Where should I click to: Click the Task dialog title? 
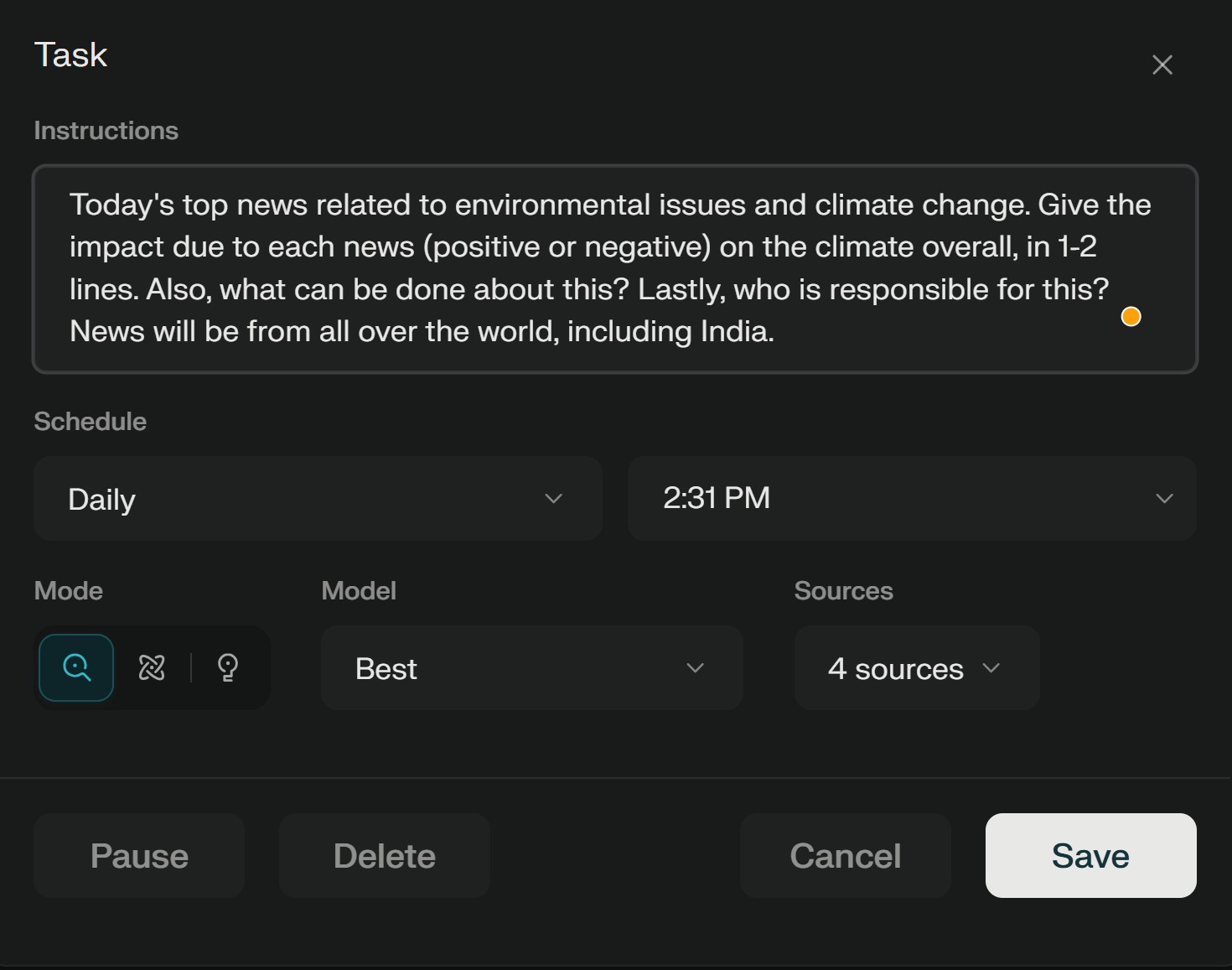tap(70, 55)
